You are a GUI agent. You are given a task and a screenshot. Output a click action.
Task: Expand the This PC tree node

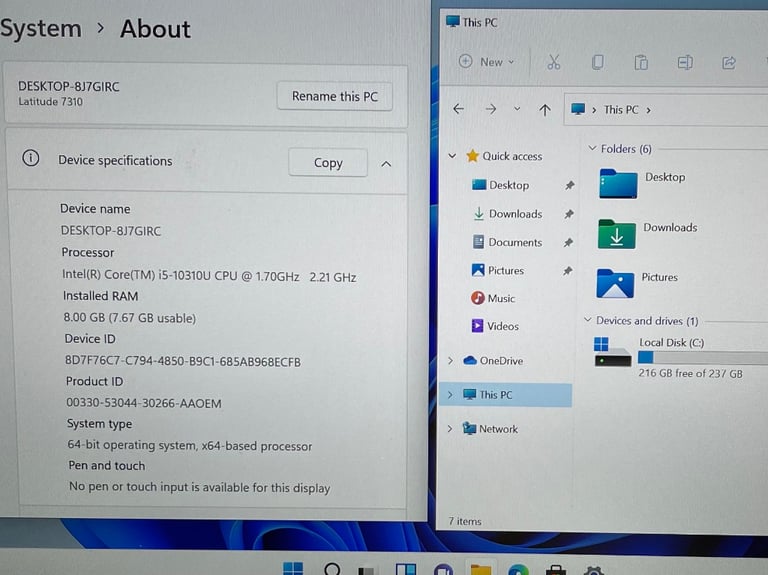[450, 394]
